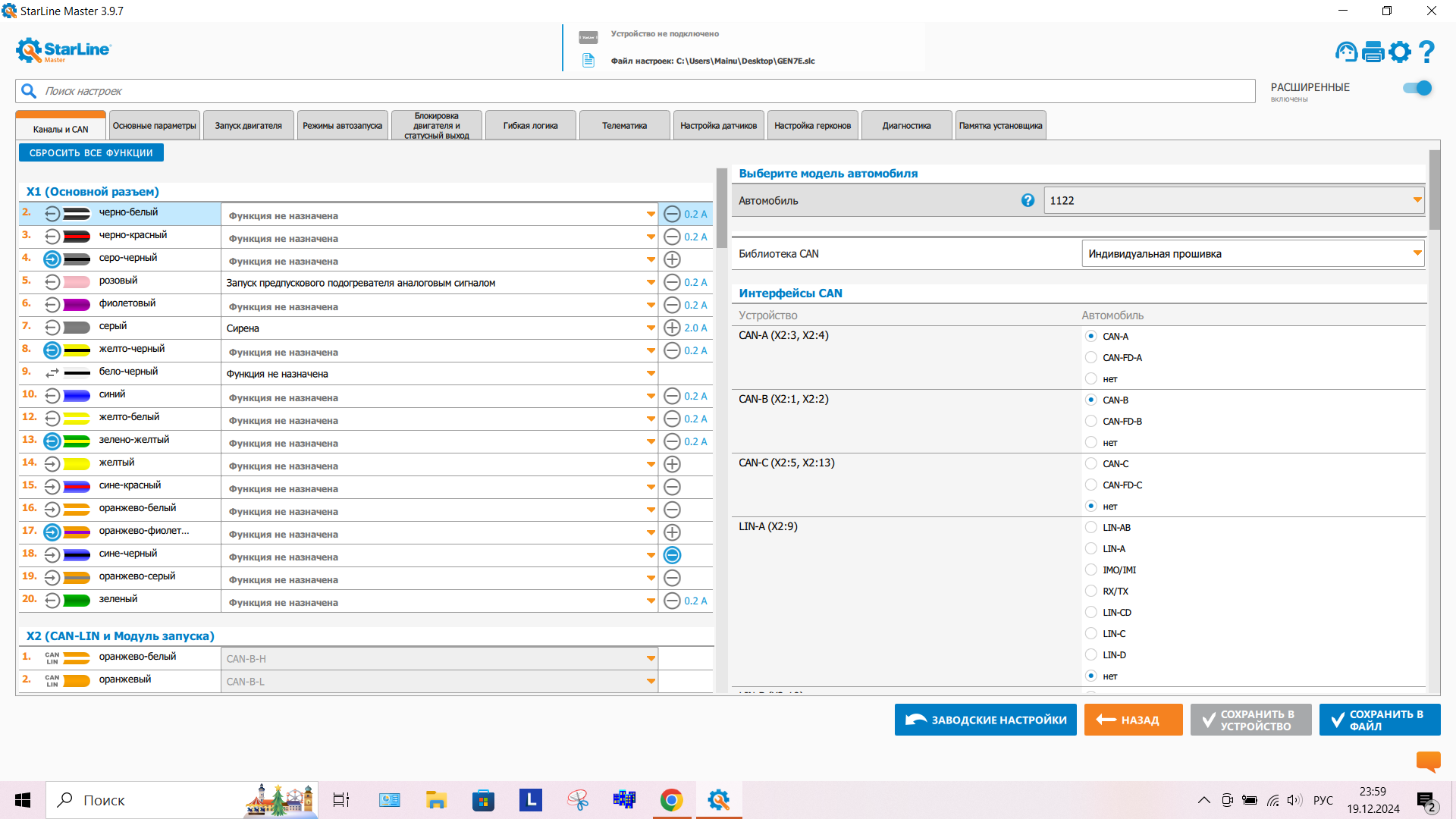Click orange chat bubble icon
1456x819 pixels.
[x=1428, y=761]
